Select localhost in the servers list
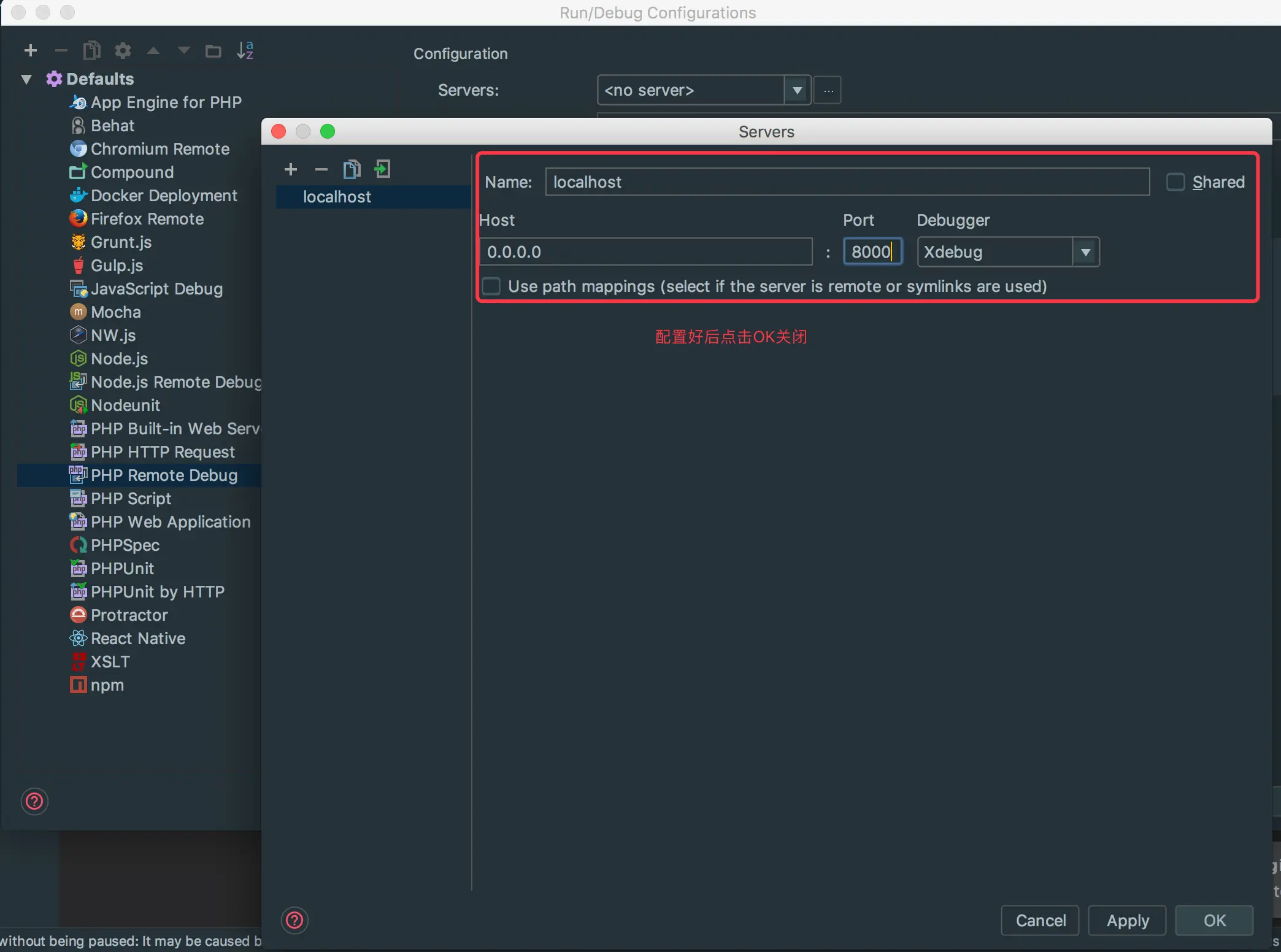The height and width of the screenshot is (952, 1281). (337, 197)
